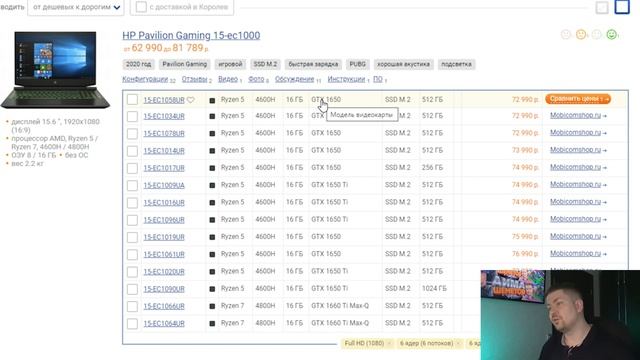
Task: Remove the 6 ядер (6 потоков) filter chip
Action: (x=458, y=343)
